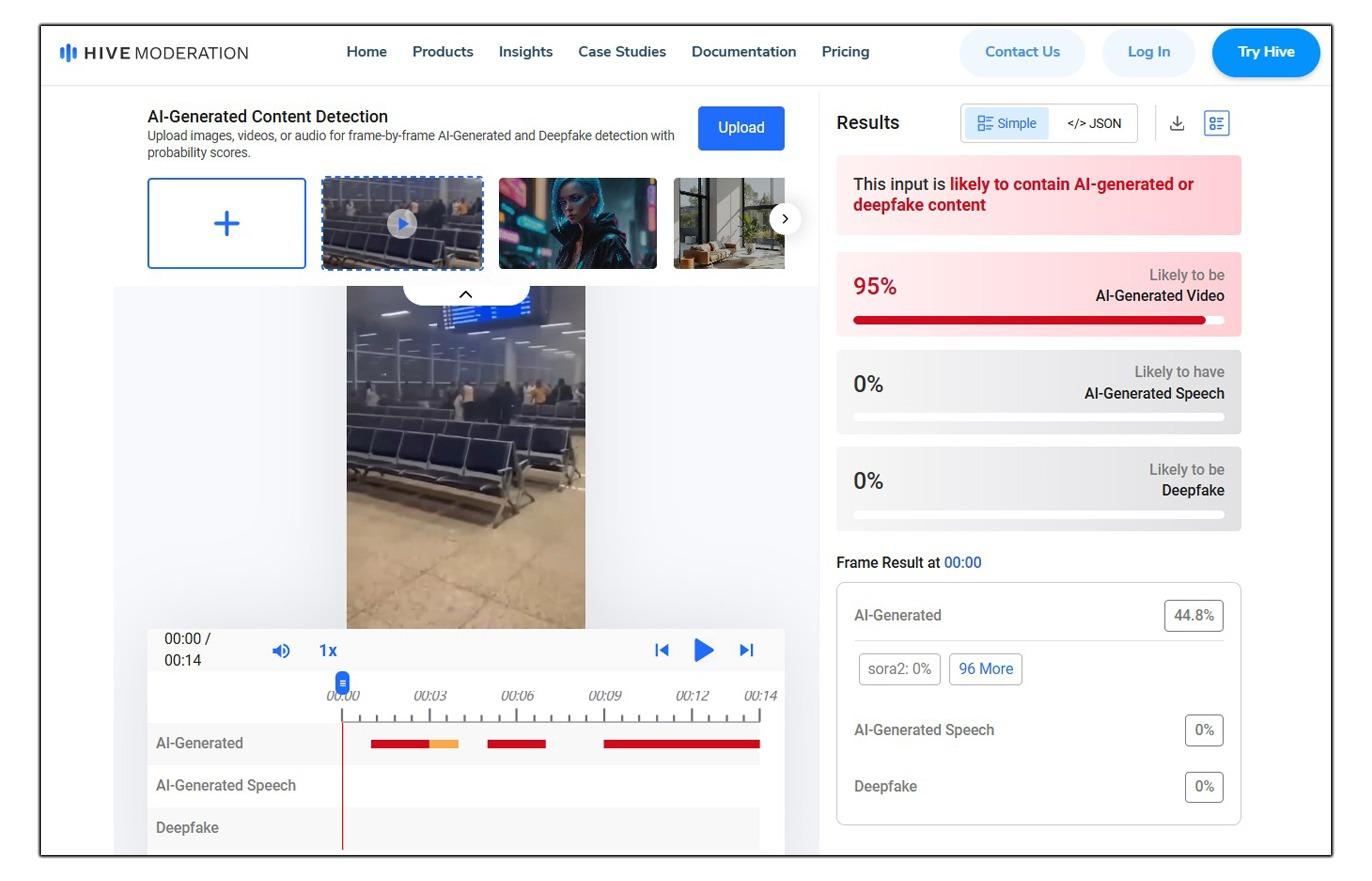Play the video using the play button
Viewport: 1372px width, 881px height.
(703, 651)
